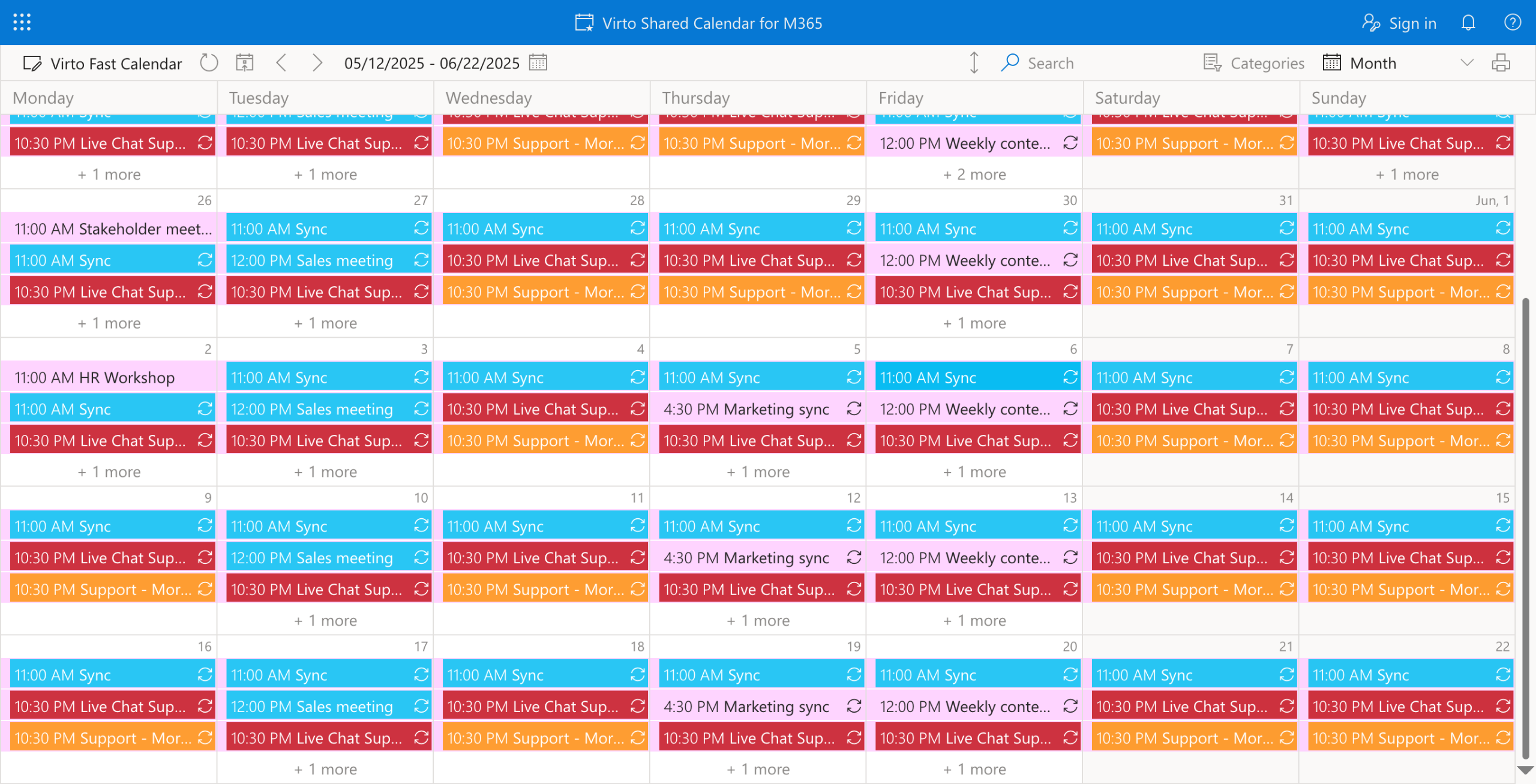The height and width of the screenshot is (784, 1536).
Task: Open the help question mark icon
Action: pyautogui.click(x=1512, y=23)
